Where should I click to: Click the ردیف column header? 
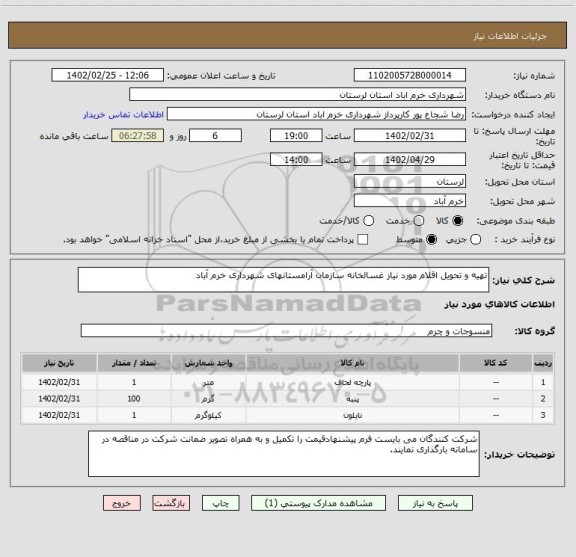(543, 363)
